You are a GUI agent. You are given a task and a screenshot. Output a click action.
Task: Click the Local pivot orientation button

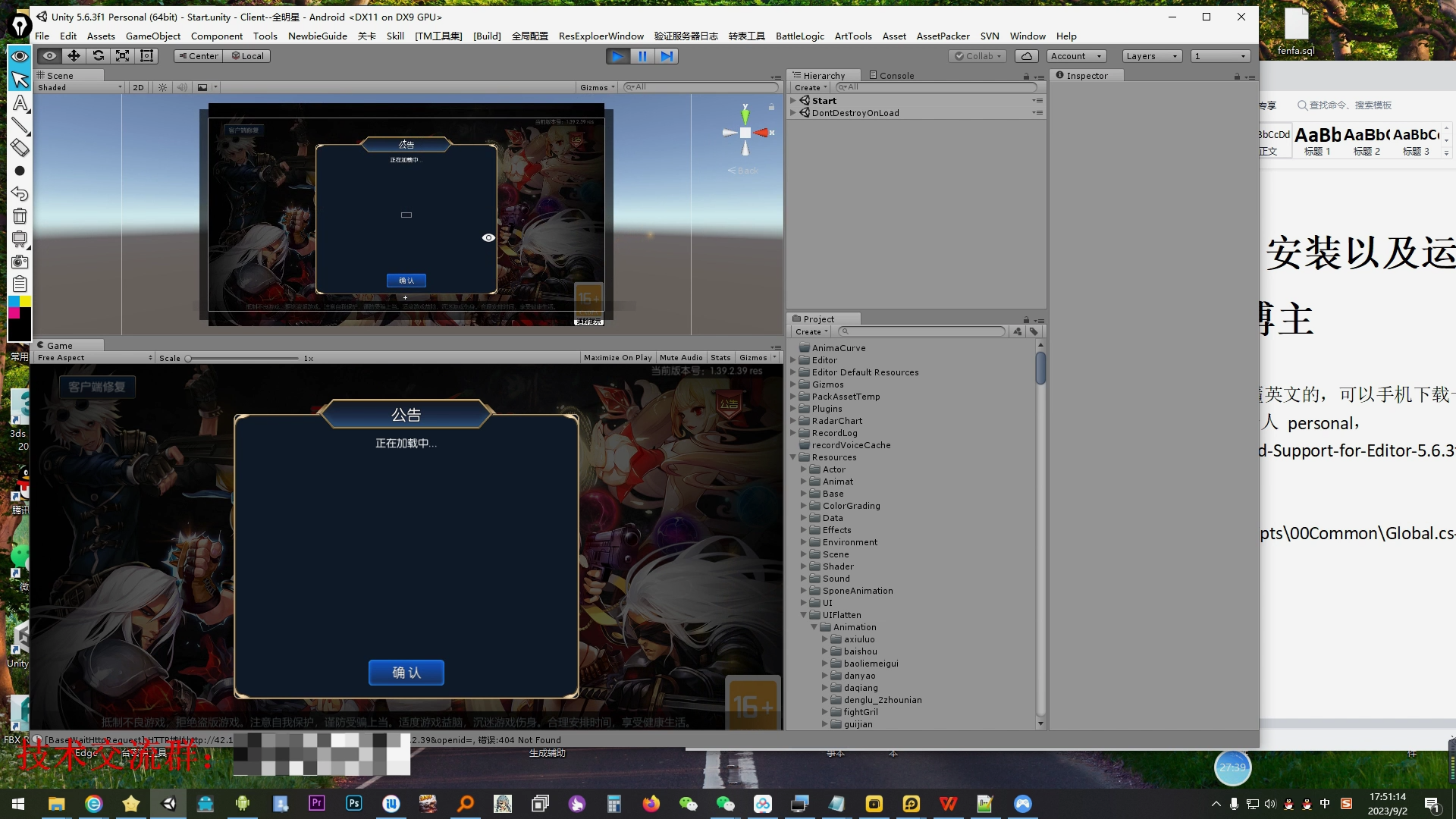(x=248, y=56)
